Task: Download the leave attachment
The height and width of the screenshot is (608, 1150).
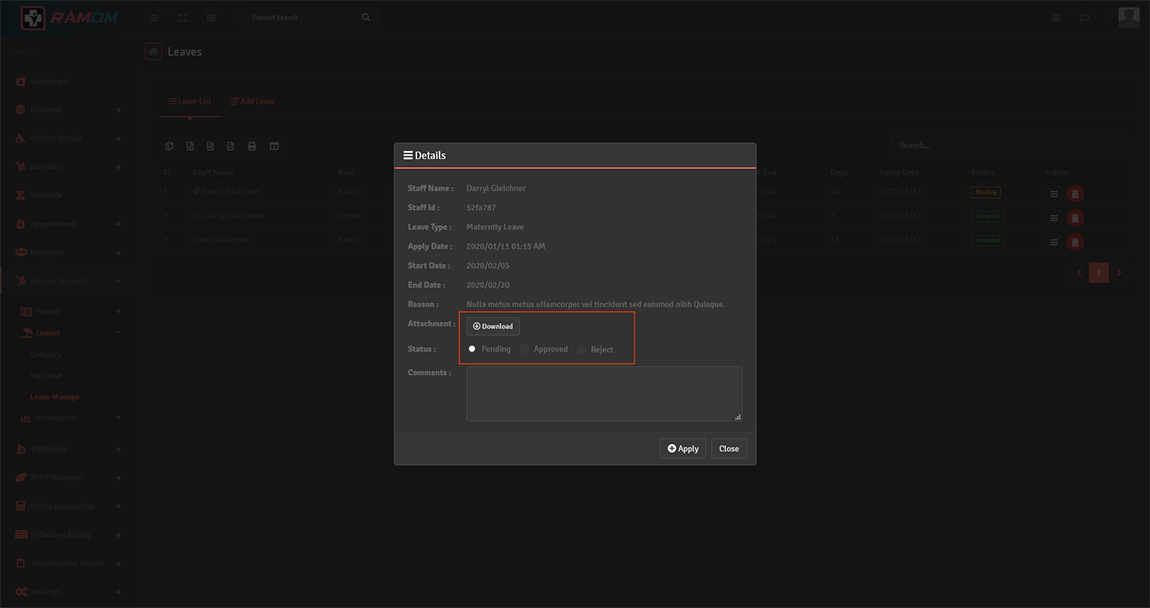Action: (x=493, y=326)
